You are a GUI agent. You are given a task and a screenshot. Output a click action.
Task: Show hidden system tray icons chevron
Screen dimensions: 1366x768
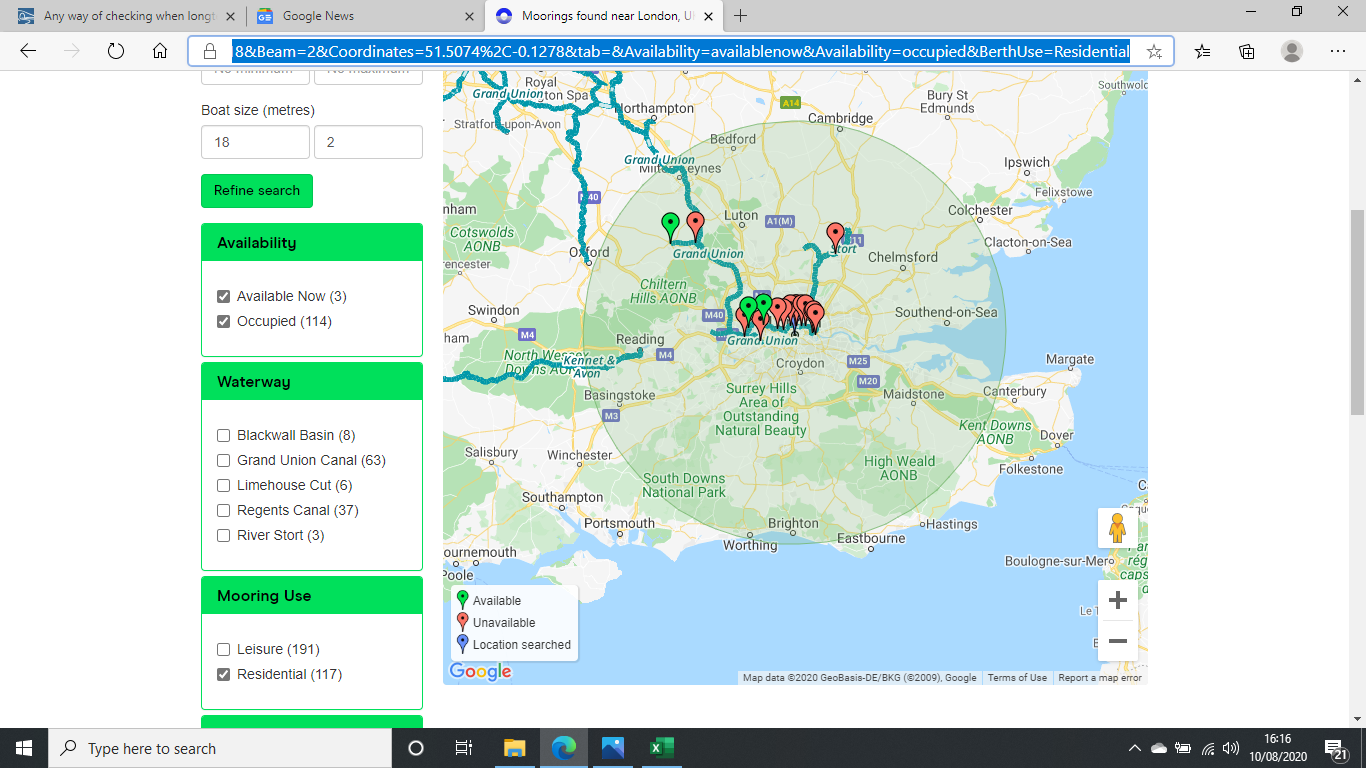click(x=1134, y=748)
